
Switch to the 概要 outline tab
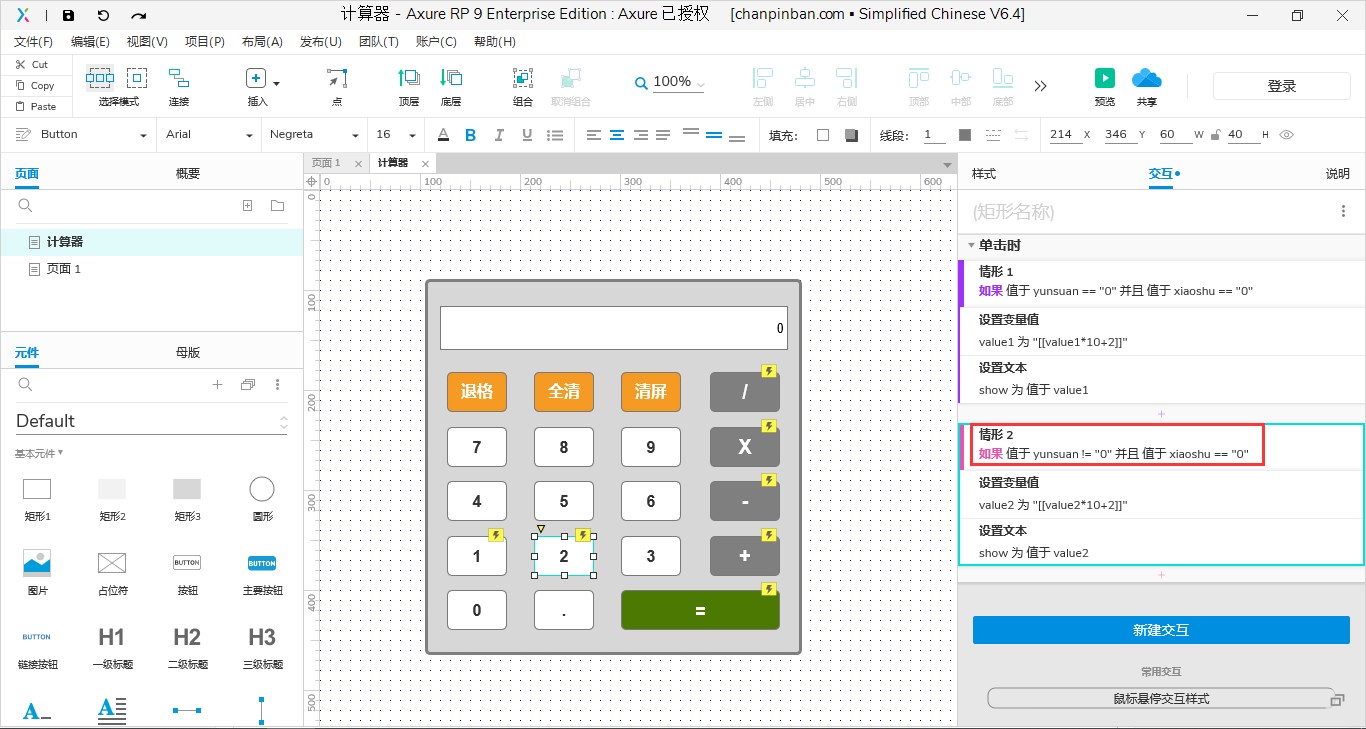pyautogui.click(x=188, y=174)
